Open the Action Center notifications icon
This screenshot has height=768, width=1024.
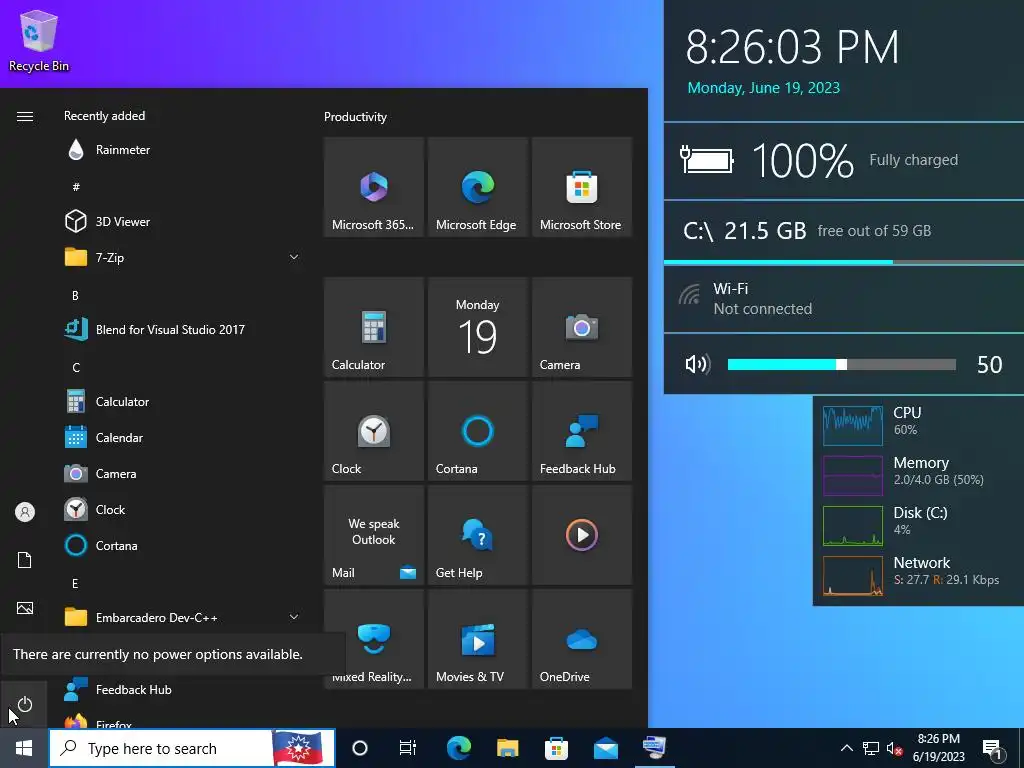tap(993, 748)
